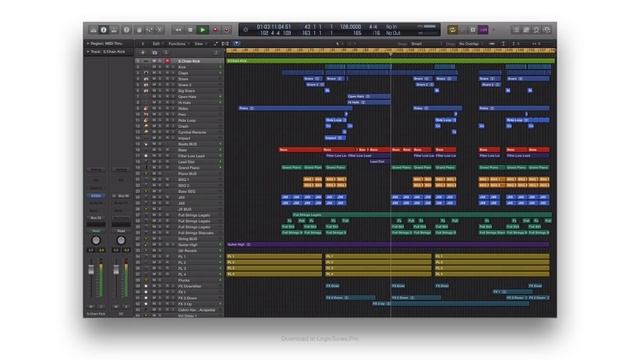This screenshot has height=360, width=640.
Task: Toggle the Inspector icon in toolbar
Action: coord(104,30)
